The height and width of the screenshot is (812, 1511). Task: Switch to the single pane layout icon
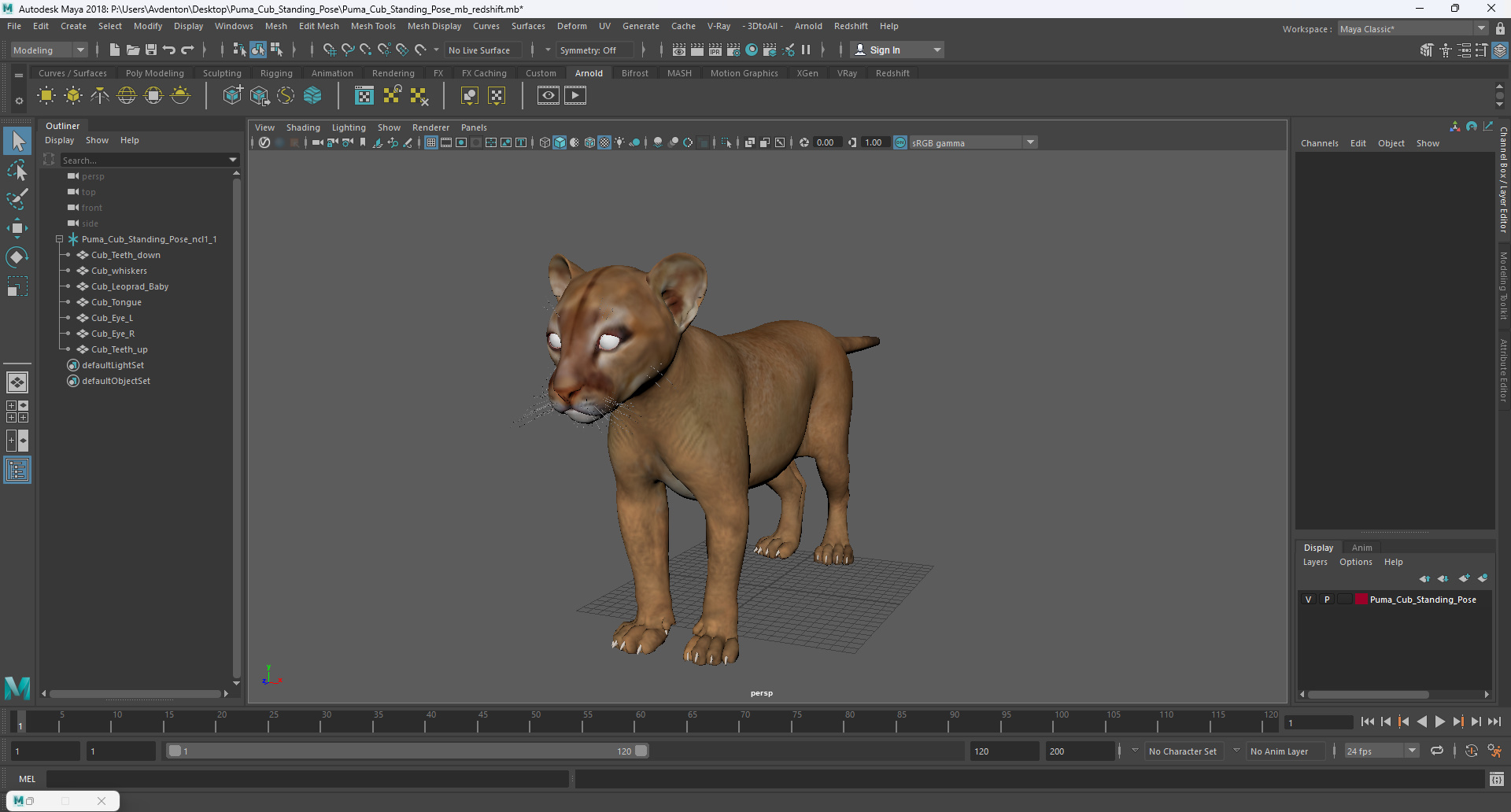coord(17,382)
